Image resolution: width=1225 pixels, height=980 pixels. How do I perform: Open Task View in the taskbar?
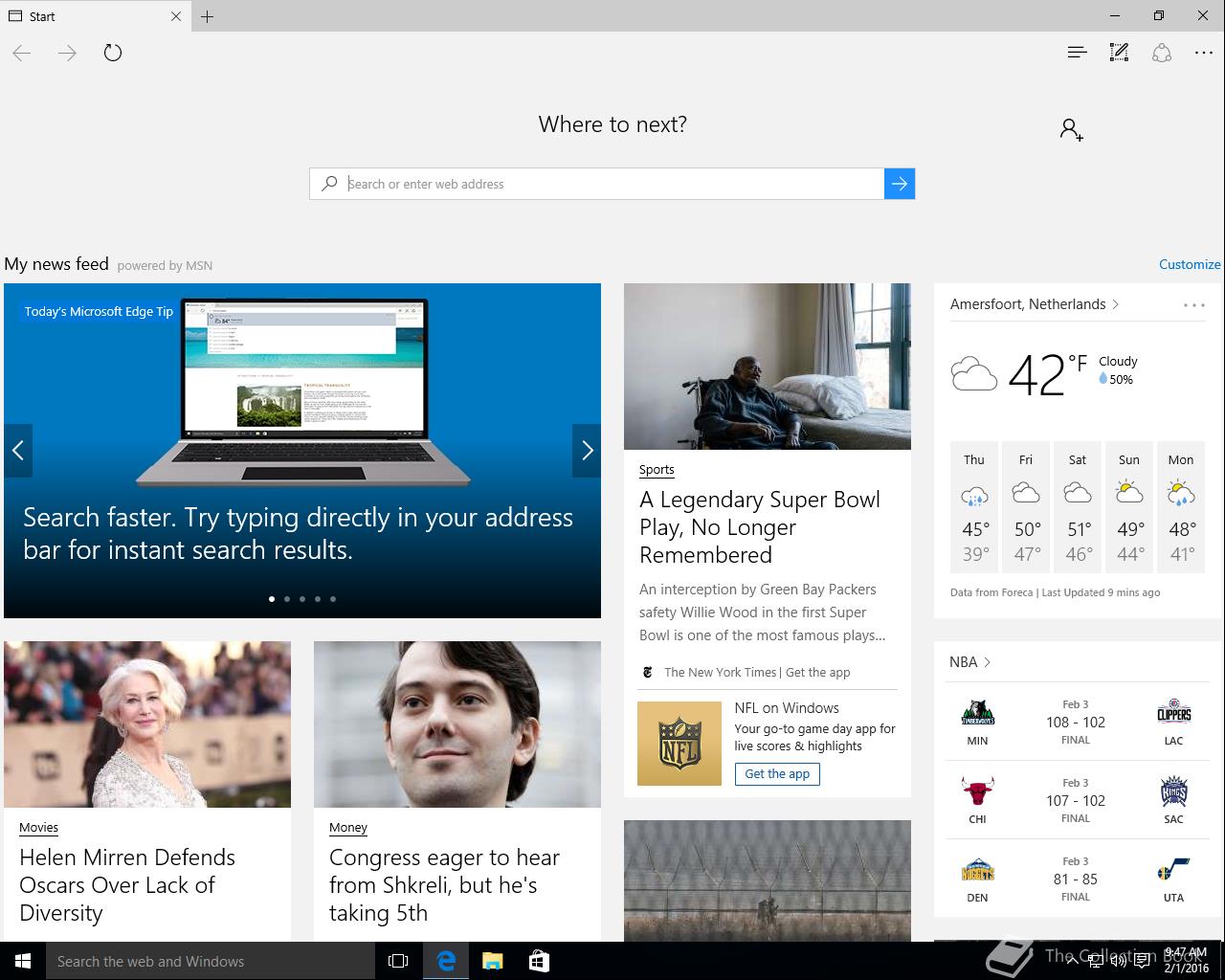(398, 961)
